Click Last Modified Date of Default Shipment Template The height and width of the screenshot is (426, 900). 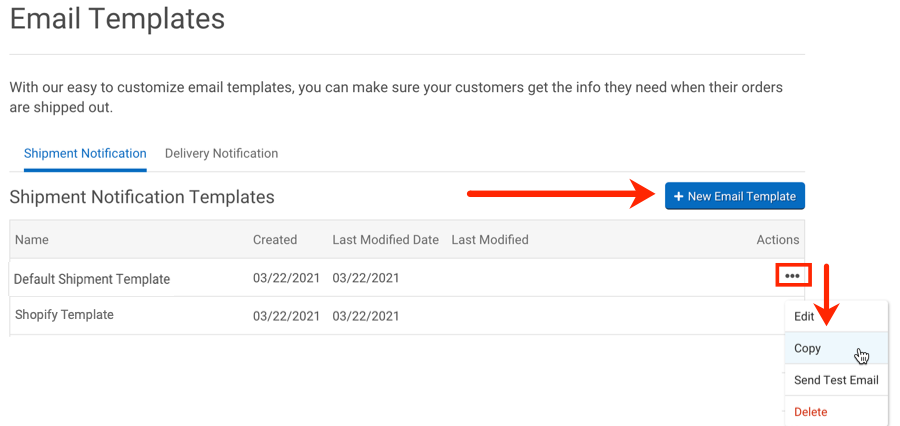(x=366, y=279)
